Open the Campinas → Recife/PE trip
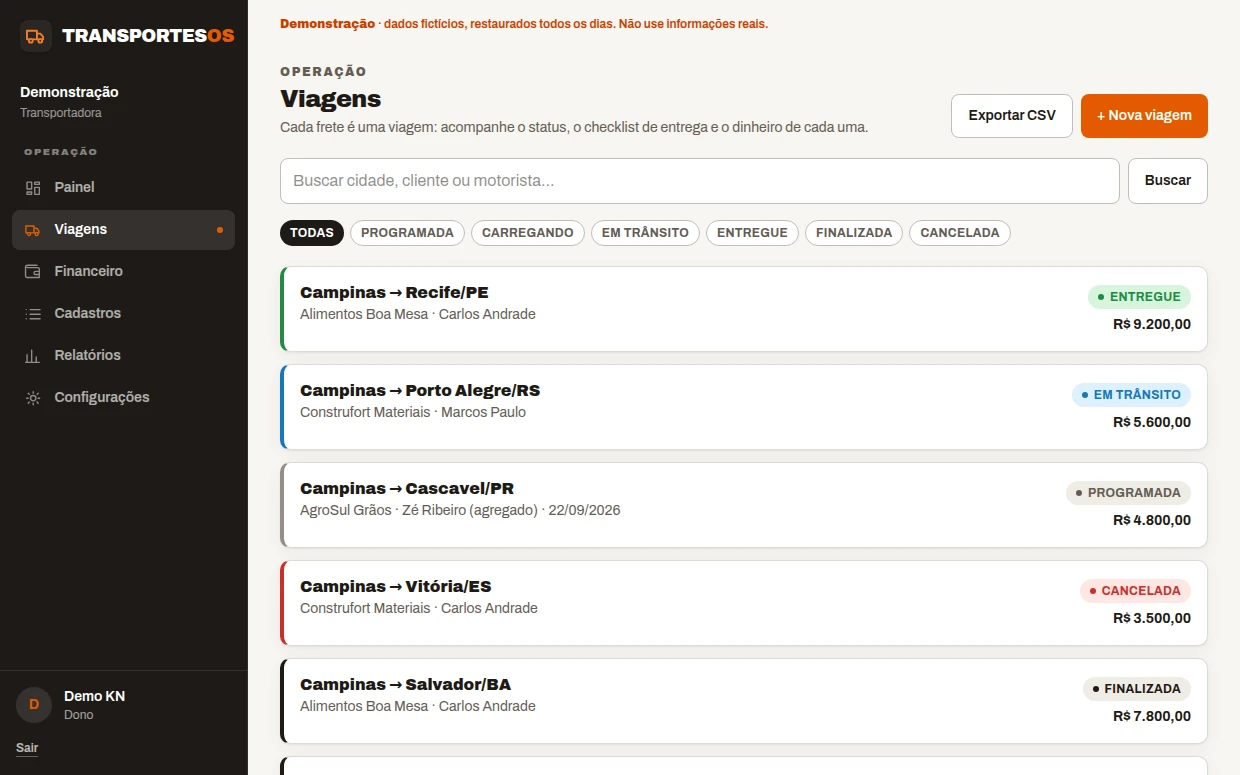Viewport: 1240px width, 775px height. coord(744,309)
